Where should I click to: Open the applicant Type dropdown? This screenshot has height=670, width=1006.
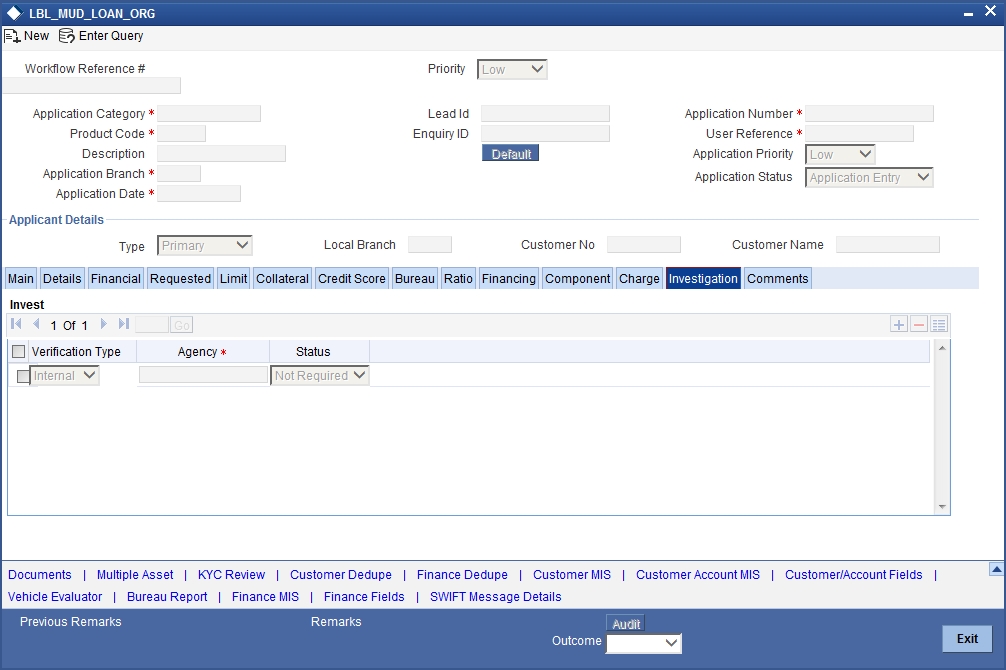(205, 245)
